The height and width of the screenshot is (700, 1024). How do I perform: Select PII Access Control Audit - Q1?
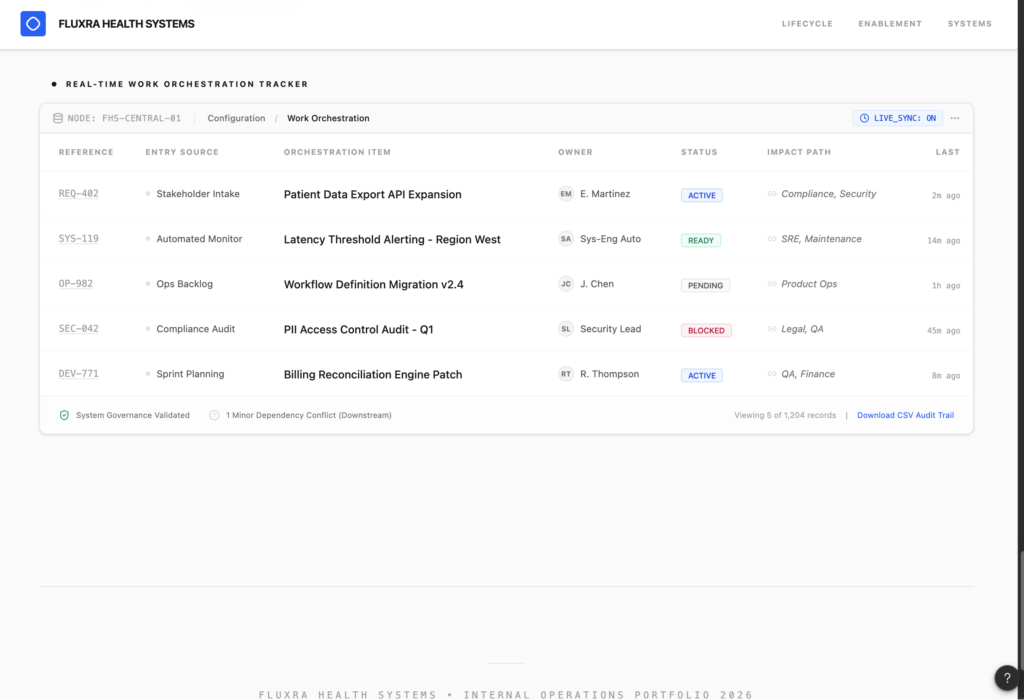pyautogui.click(x=359, y=330)
